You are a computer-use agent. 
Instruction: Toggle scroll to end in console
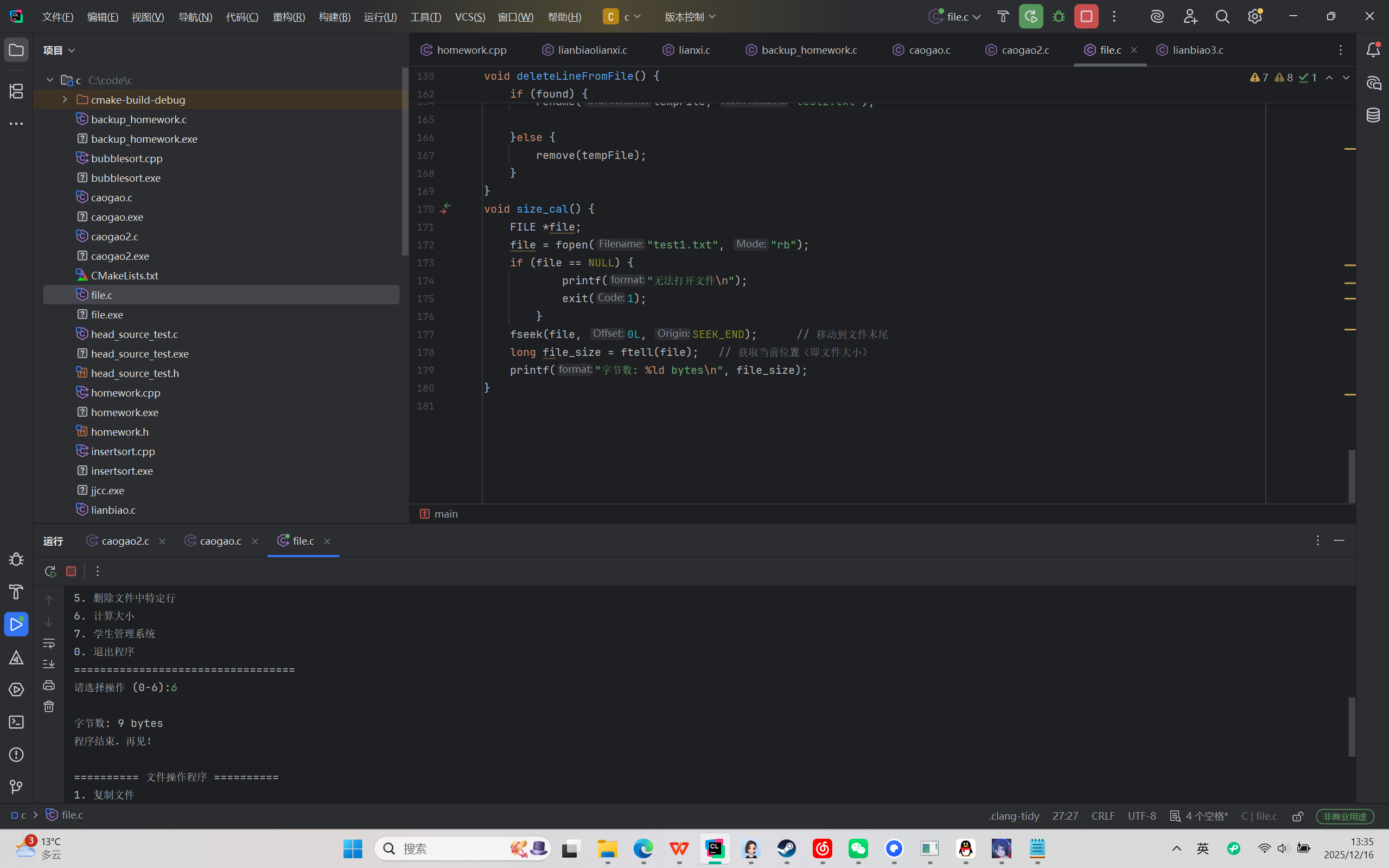[x=49, y=664]
